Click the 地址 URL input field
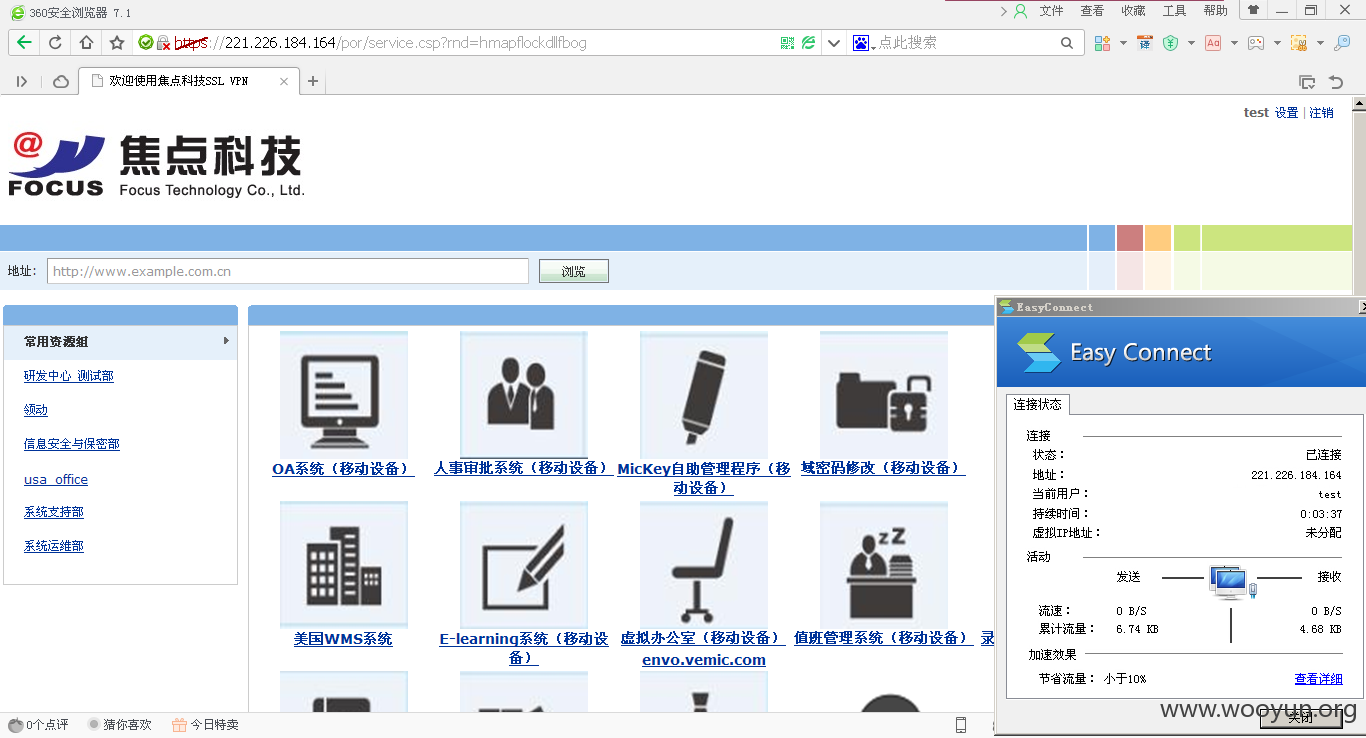 [288, 271]
